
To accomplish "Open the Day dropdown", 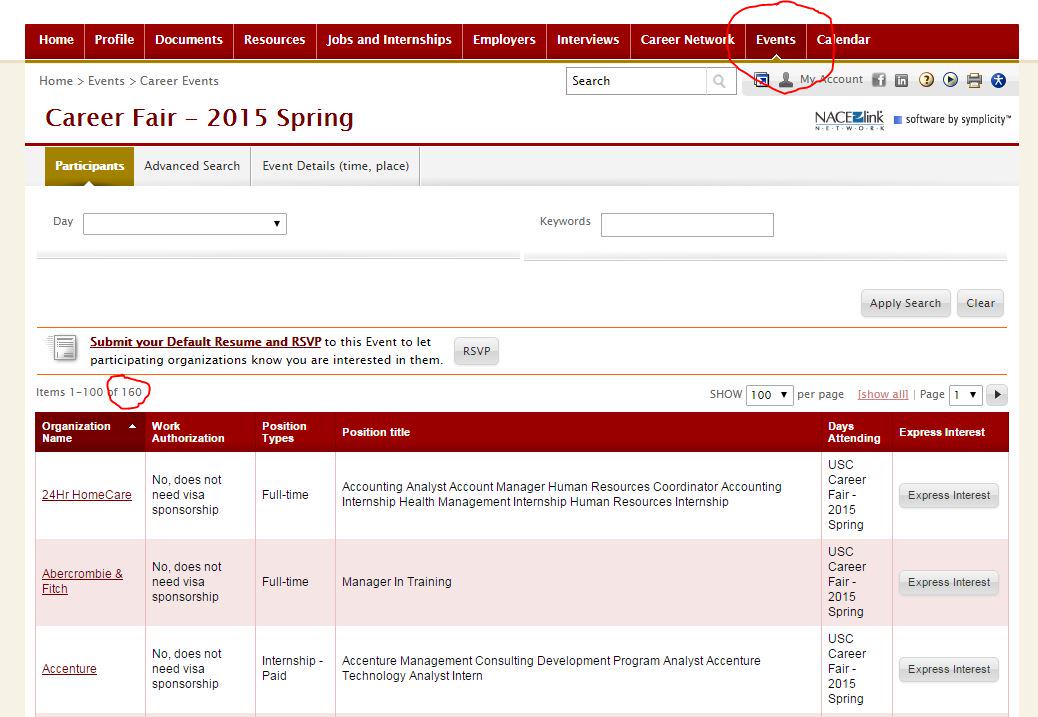I will click(x=185, y=224).
